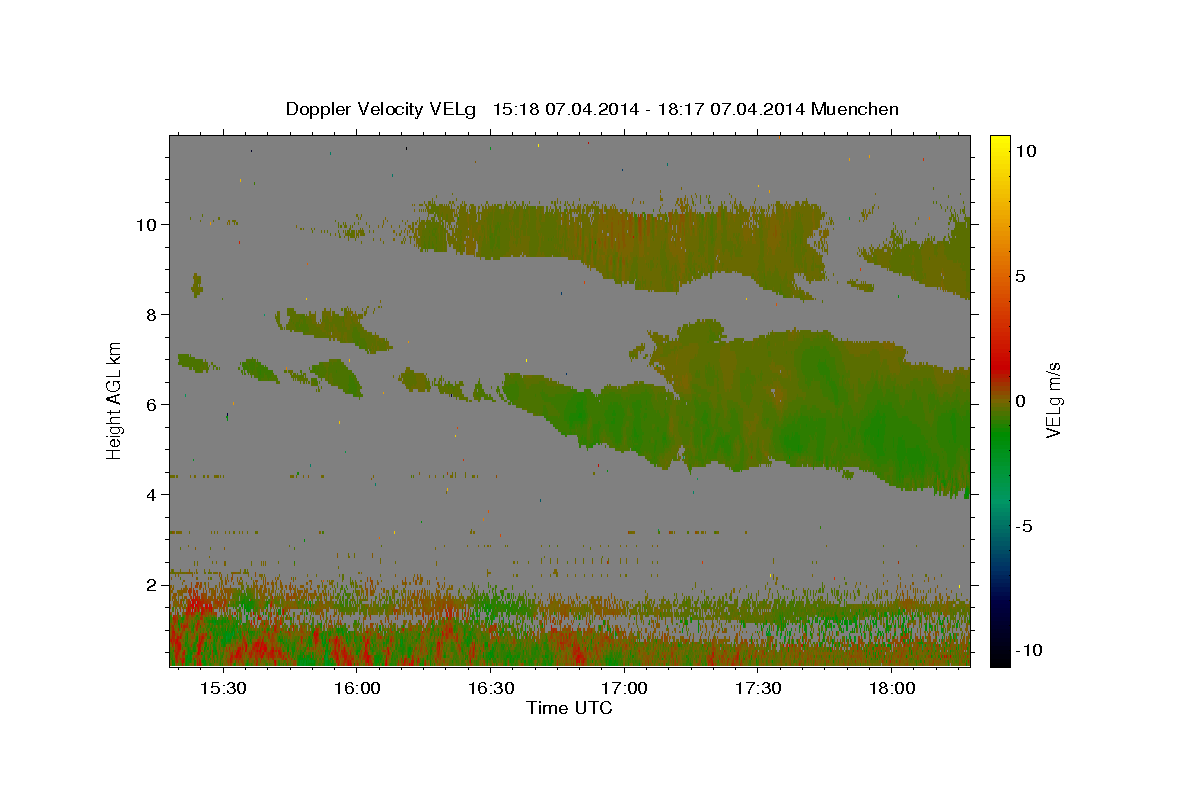The image size is (1200, 800).
Task: Click the colorbar value label -10
Action: [x=1029, y=651]
